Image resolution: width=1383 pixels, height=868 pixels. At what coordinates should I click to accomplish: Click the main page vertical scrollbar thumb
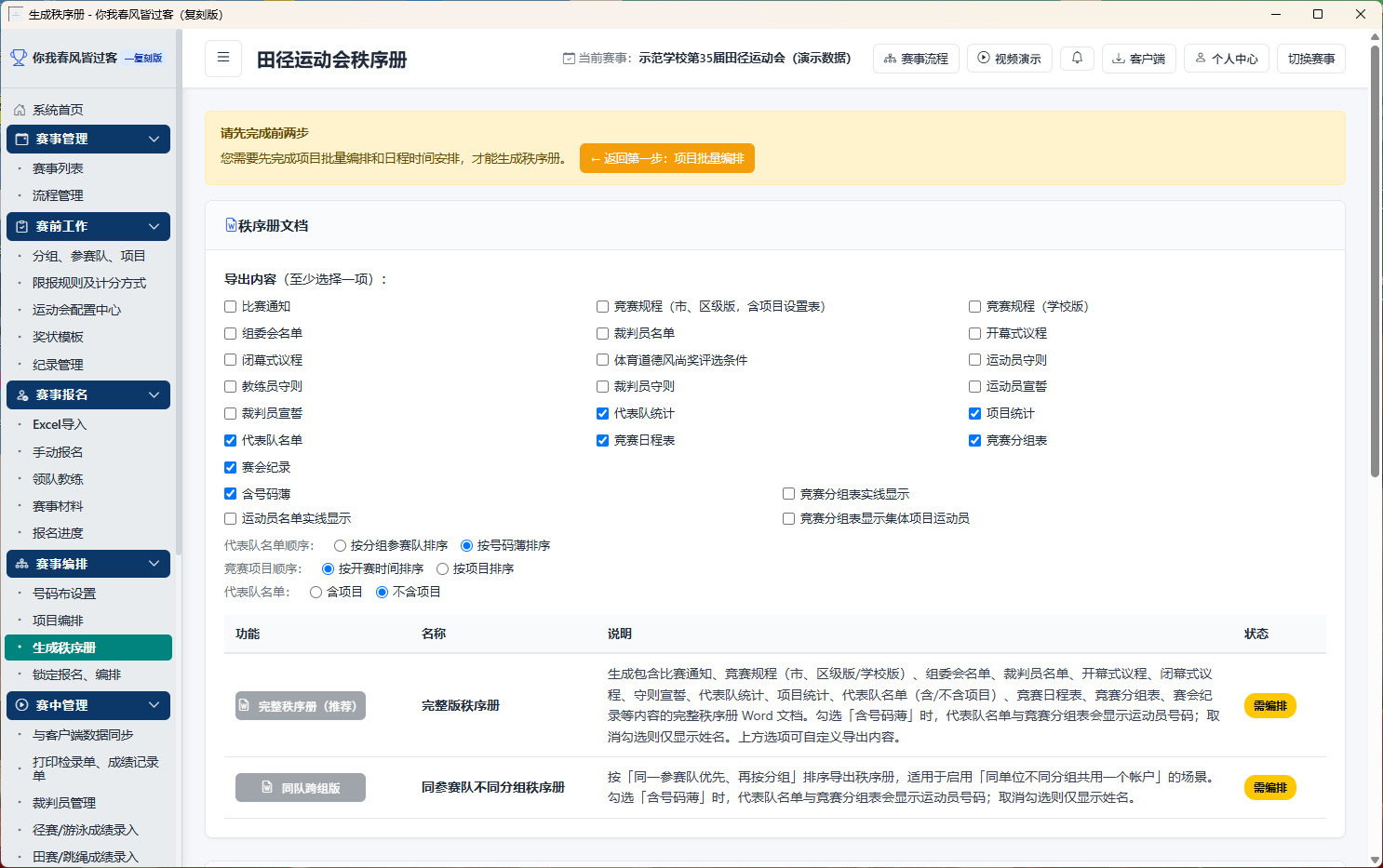tap(1375, 260)
